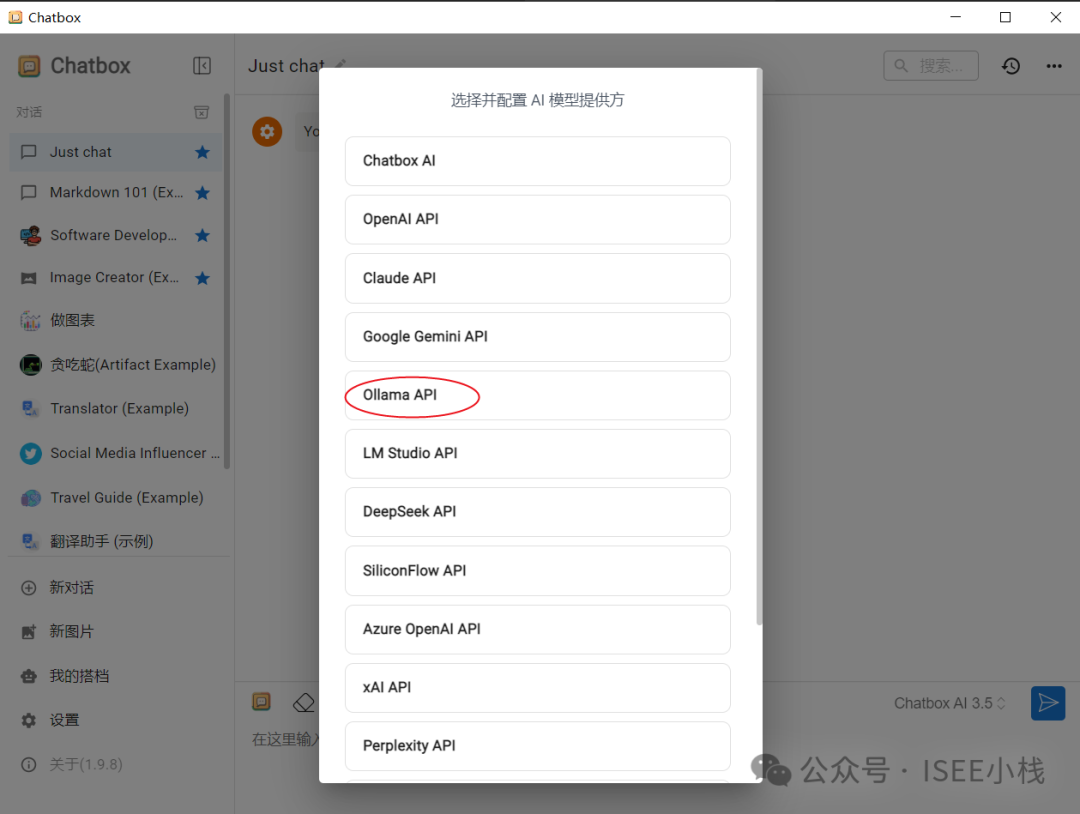1080x814 pixels.
Task: Select xAI API provider
Action: [x=537, y=688]
